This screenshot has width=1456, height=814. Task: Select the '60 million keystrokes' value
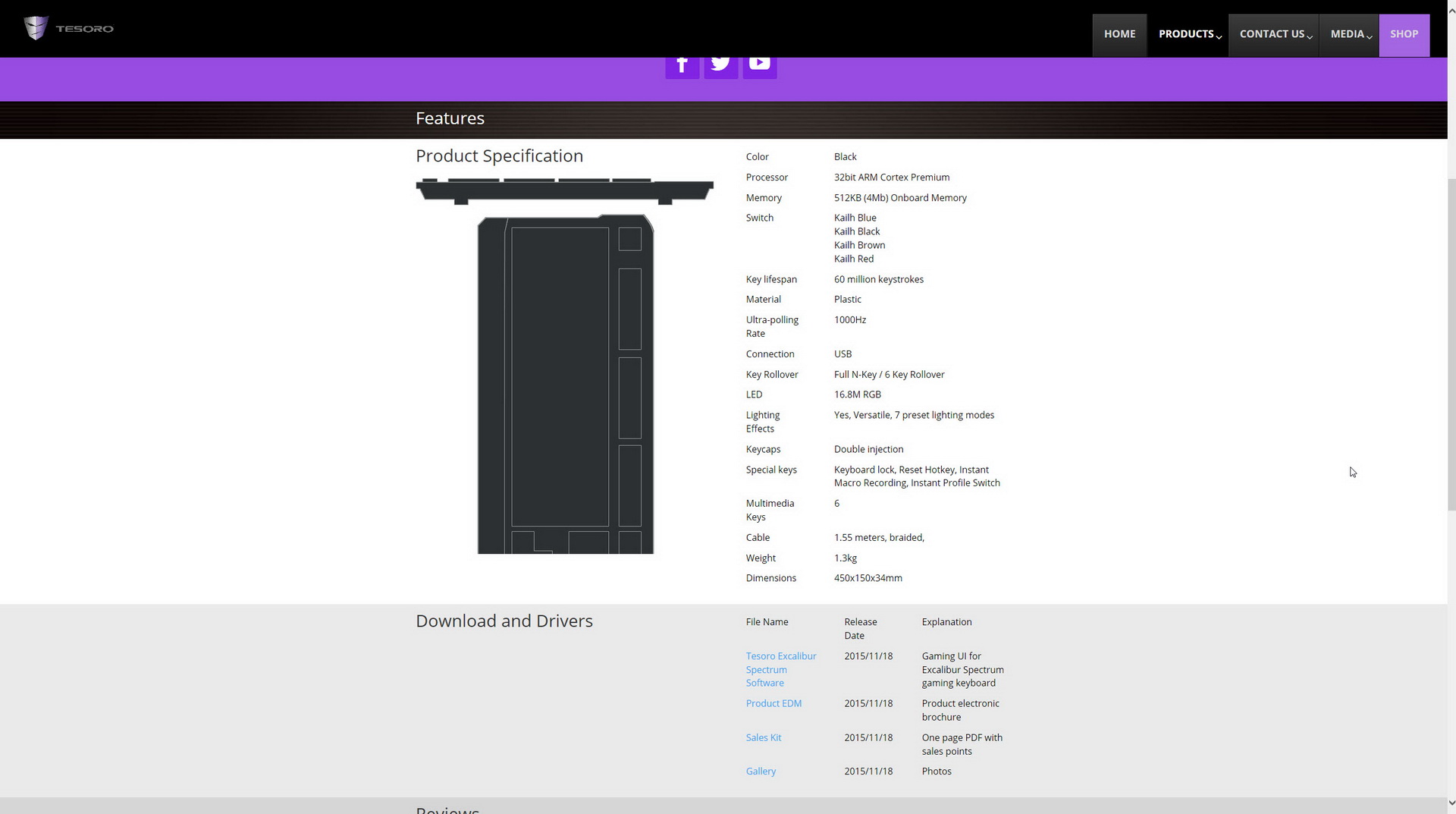pos(879,279)
